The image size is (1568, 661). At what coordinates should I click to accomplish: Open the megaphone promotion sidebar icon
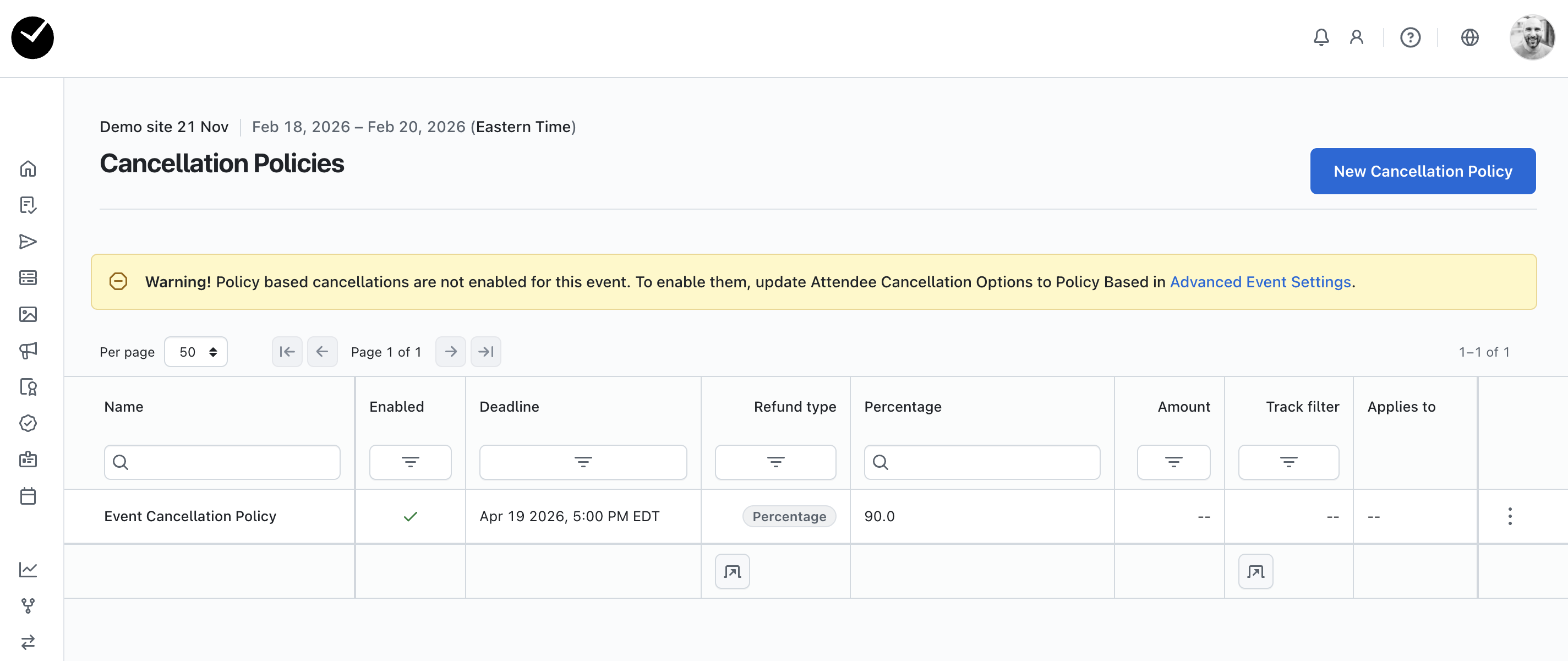(x=28, y=350)
